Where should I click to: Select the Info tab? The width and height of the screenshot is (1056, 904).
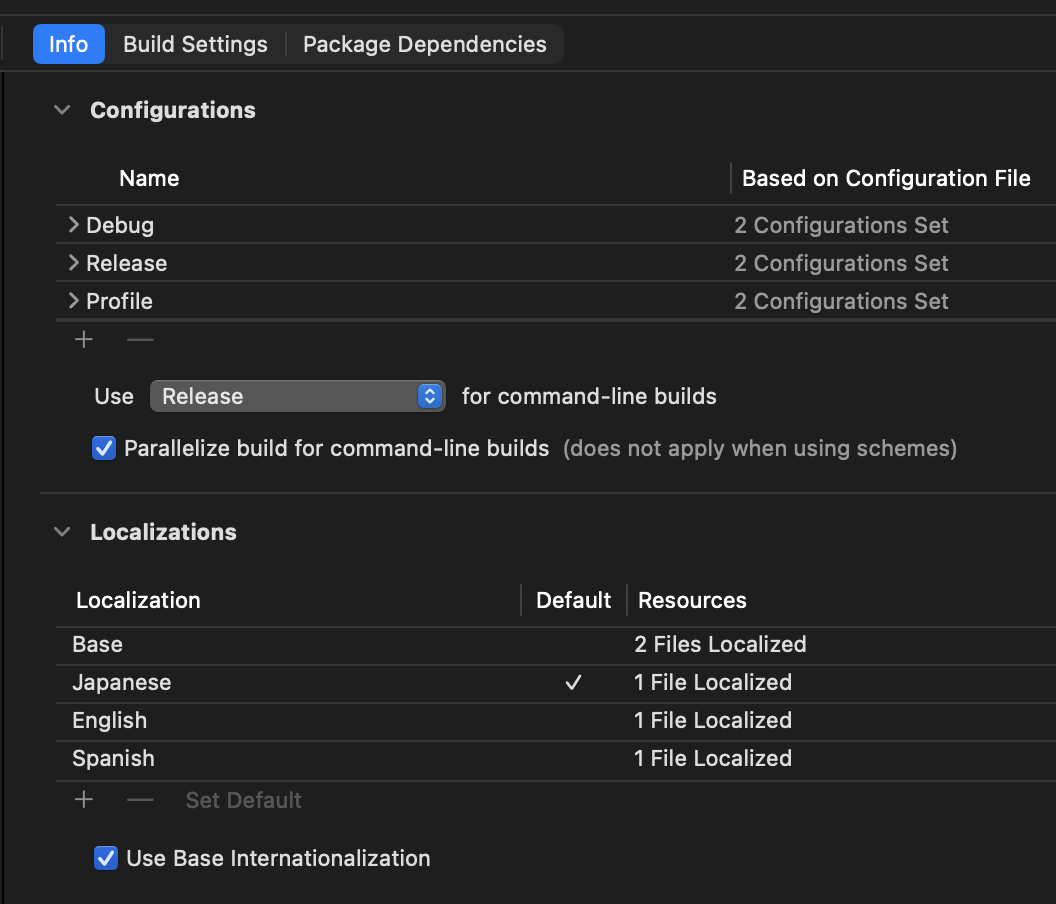pos(69,45)
